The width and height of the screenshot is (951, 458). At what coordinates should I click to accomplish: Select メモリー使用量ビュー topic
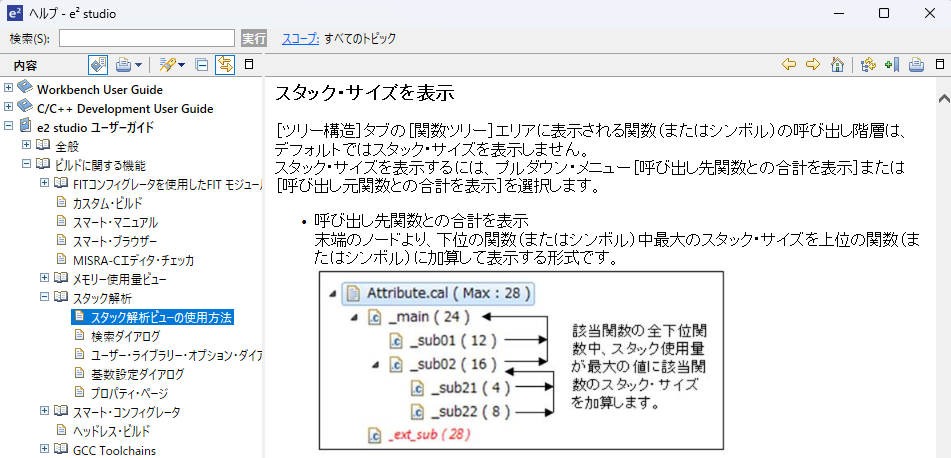(119, 280)
